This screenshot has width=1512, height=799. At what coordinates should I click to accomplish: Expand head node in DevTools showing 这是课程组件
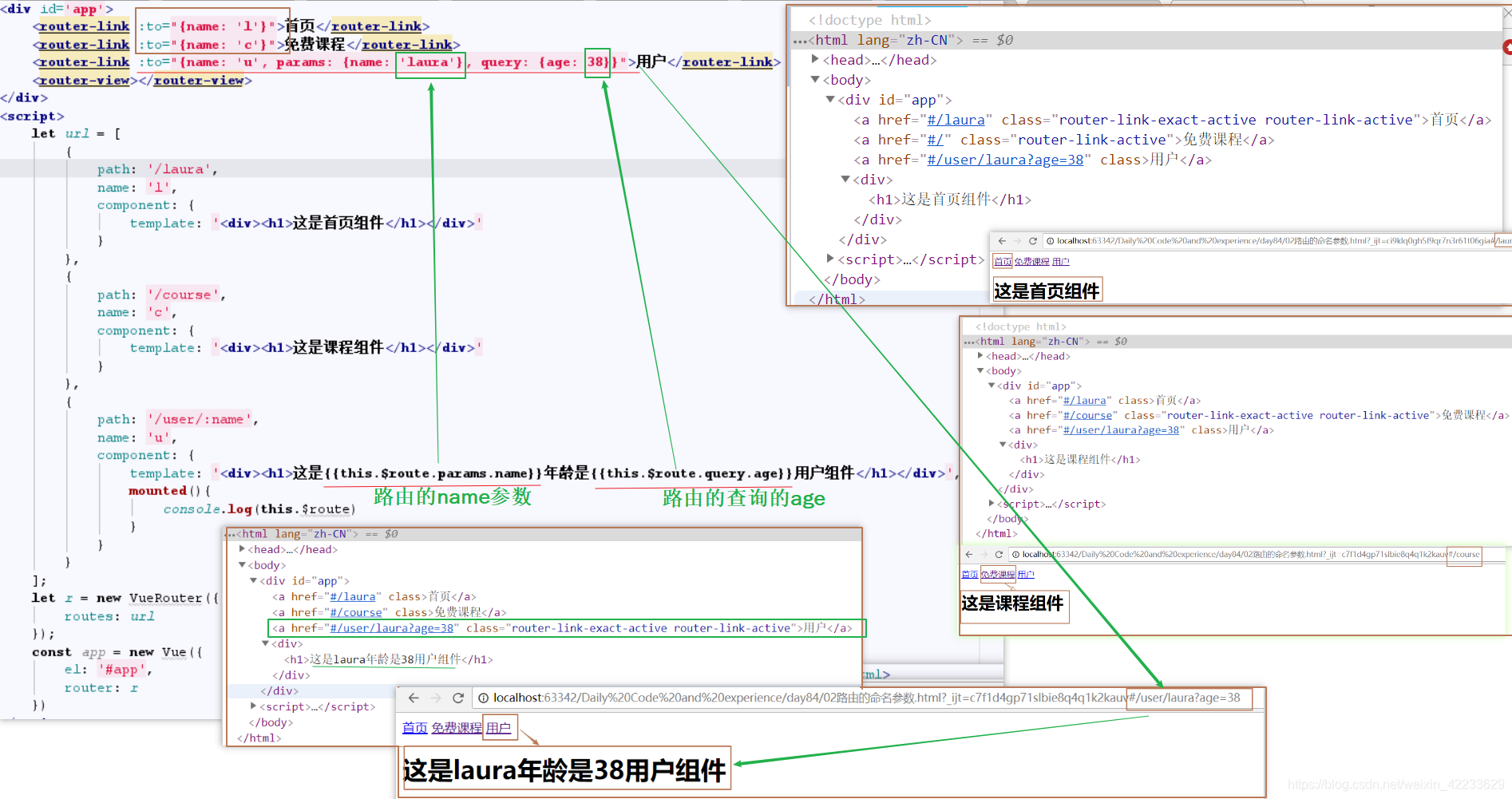coord(980,356)
